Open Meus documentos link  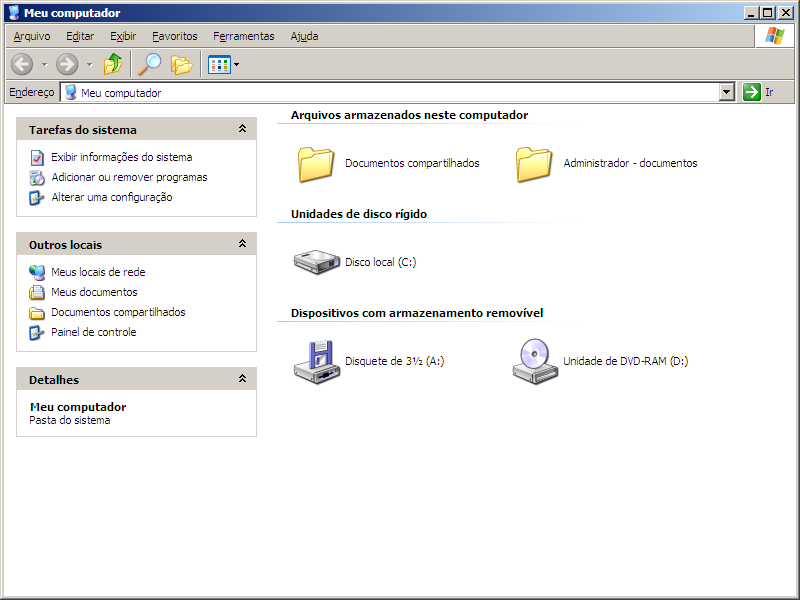[94, 292]
